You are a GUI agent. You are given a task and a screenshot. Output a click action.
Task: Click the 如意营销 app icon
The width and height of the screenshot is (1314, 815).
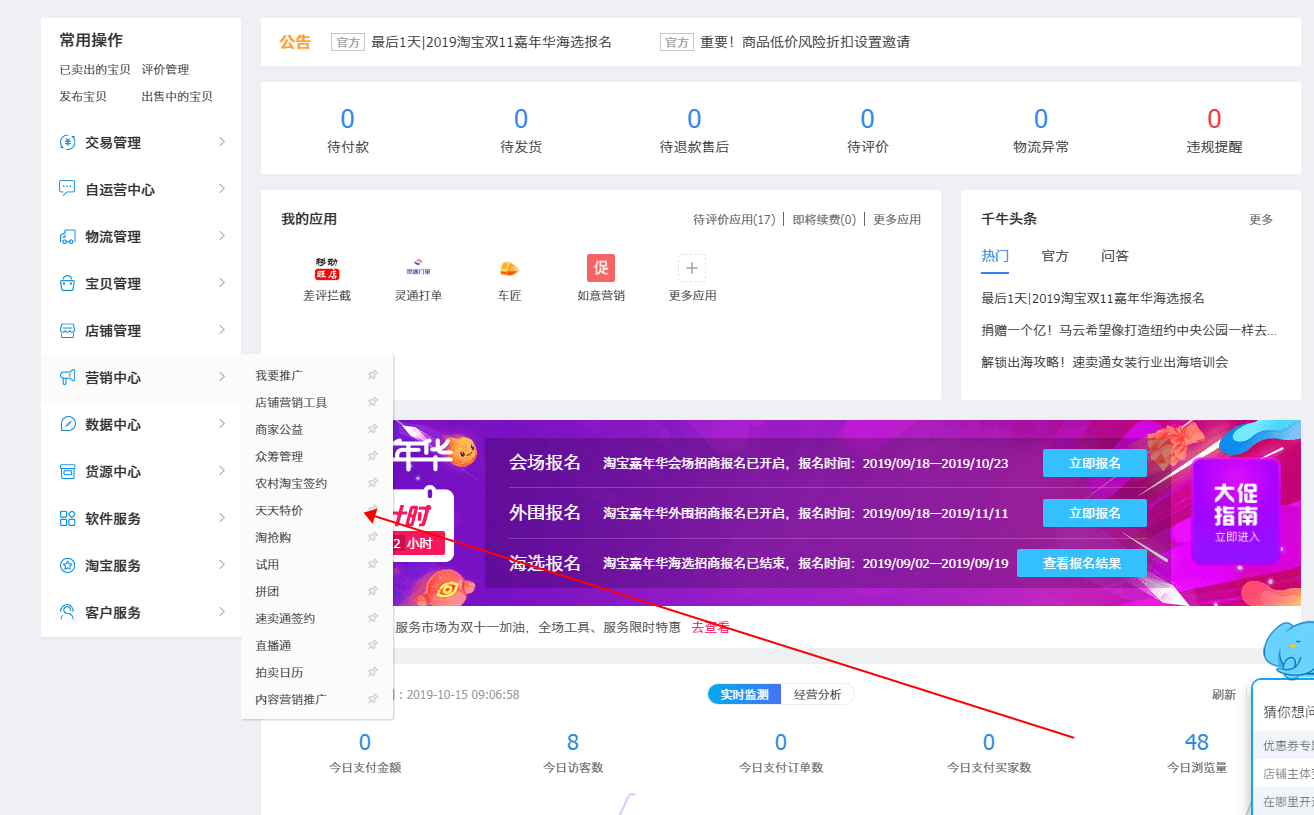601,269
